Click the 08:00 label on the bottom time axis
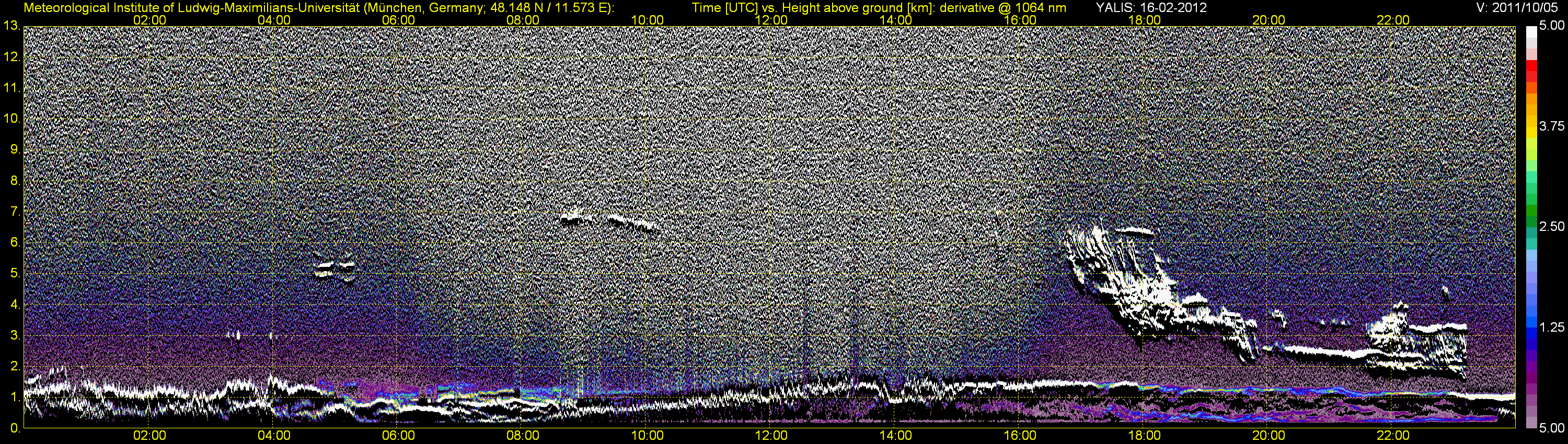The image size is (1568, 444). click(523, 436)
